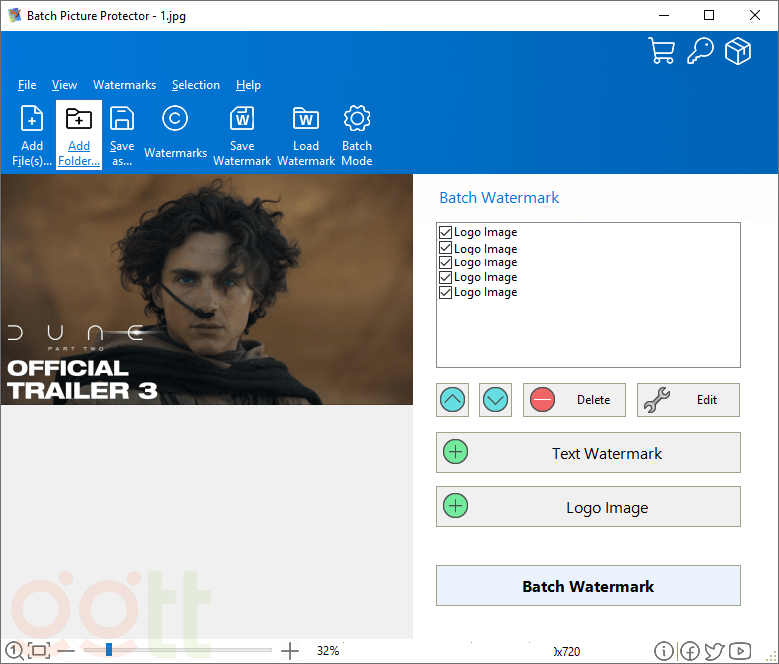Open the Selection menu

pos(195,85)
